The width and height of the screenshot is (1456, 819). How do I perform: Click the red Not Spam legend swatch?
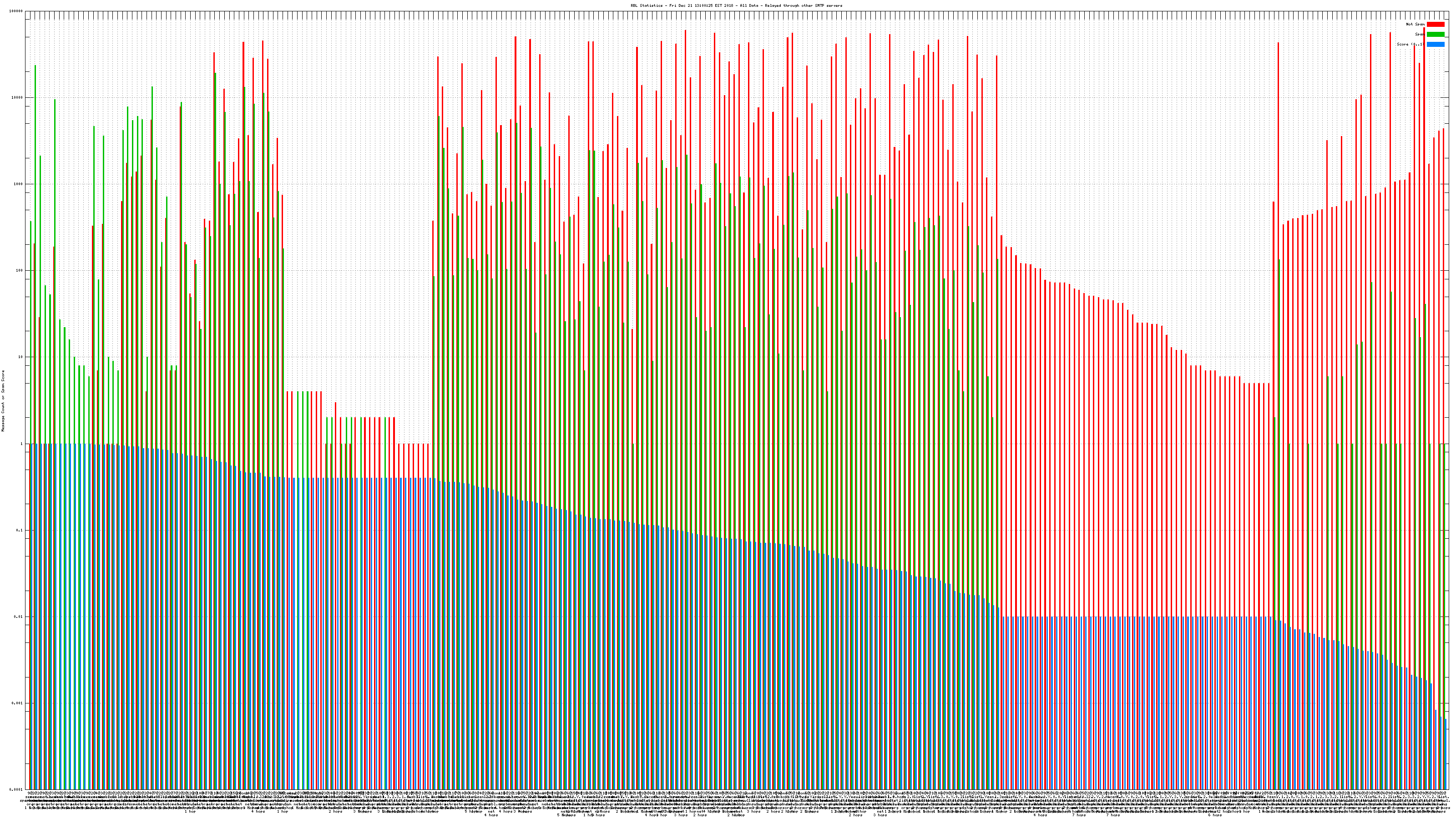1435,24
